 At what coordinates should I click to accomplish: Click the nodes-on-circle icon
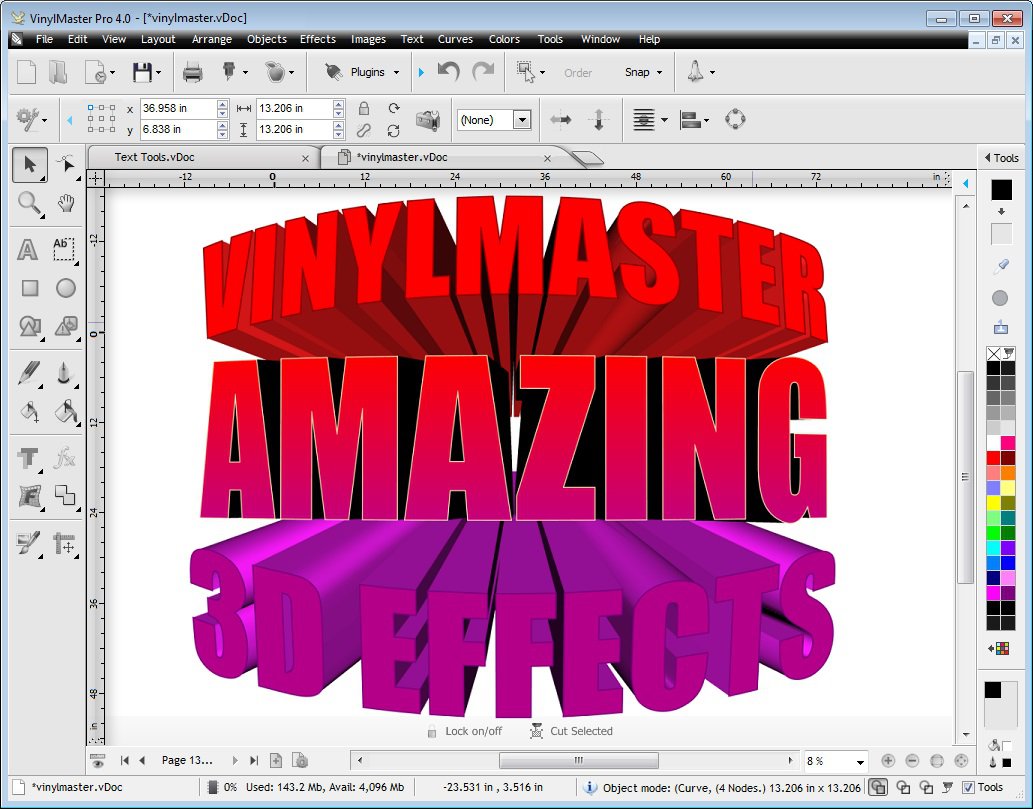(x=735, y=119)
